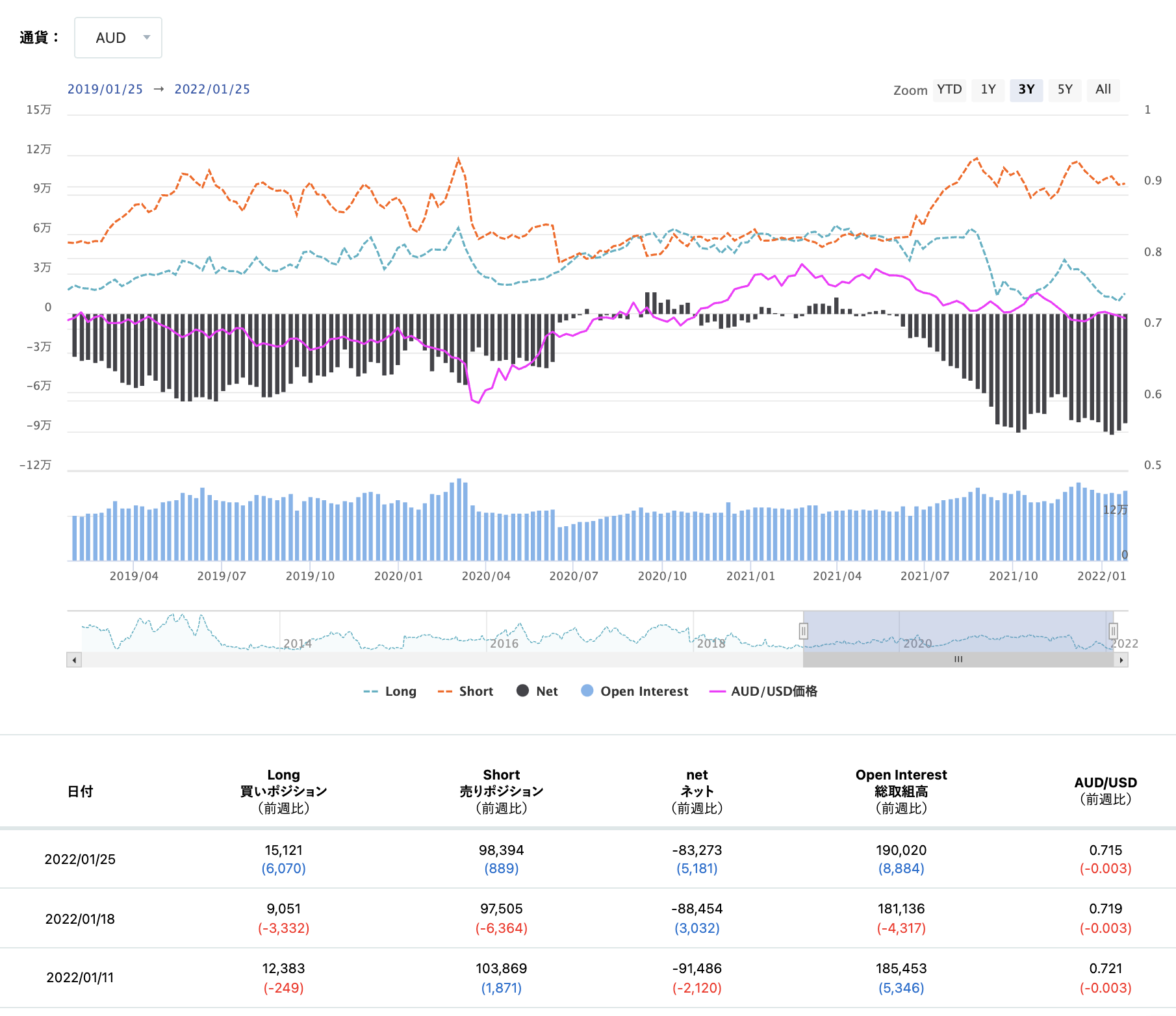Click Short value 103,869

pos(502,969)
